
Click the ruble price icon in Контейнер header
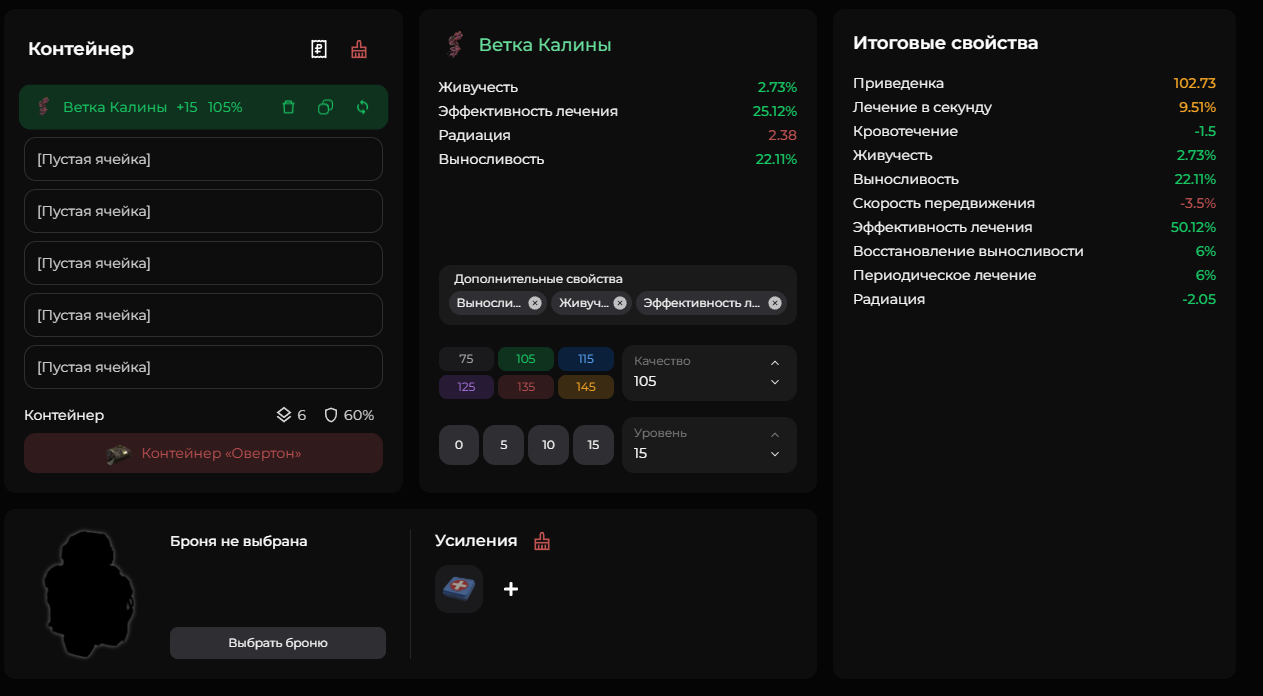tap(319, 49)
